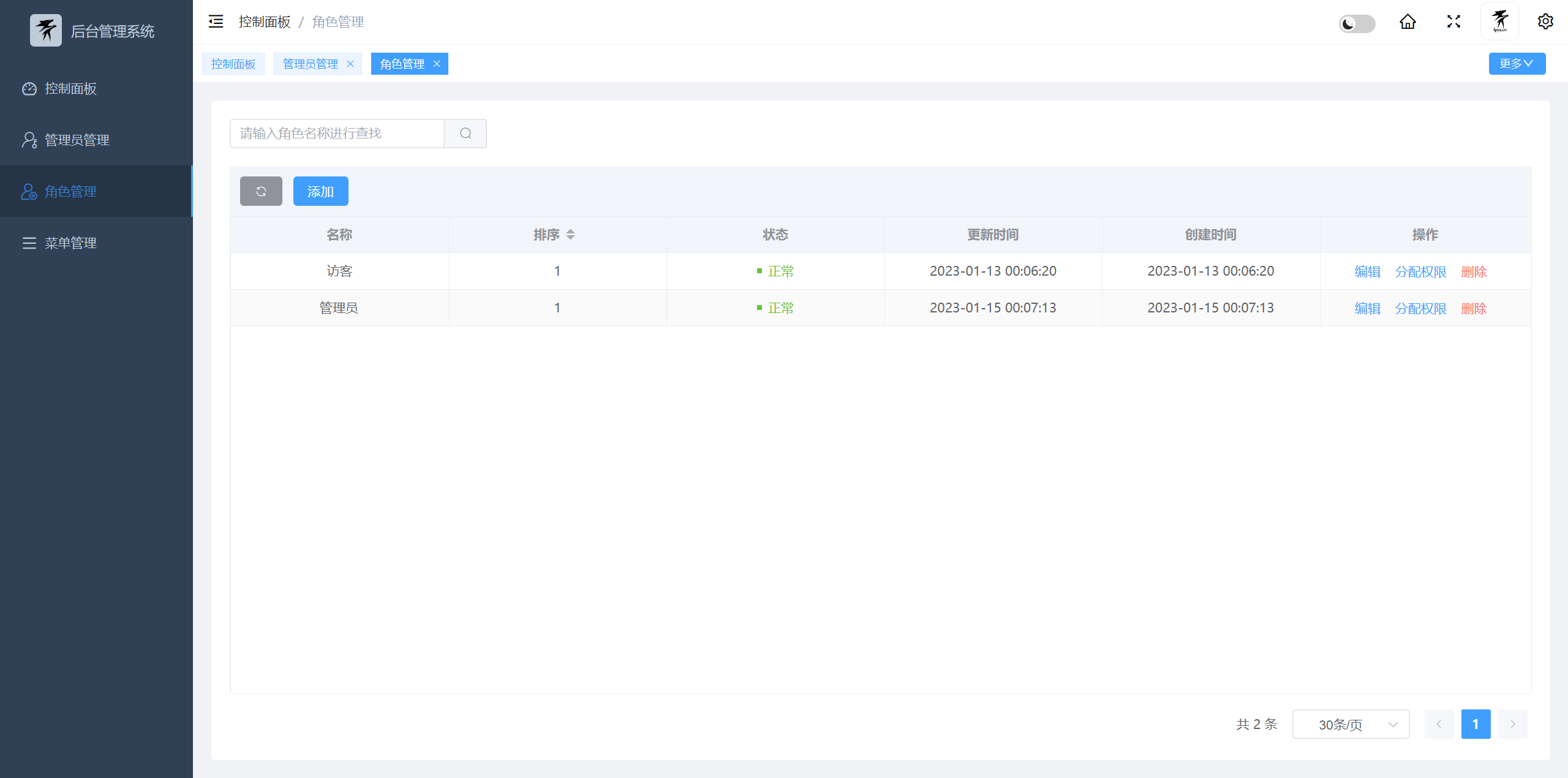Click the 名称 column header

pos(339,235)
